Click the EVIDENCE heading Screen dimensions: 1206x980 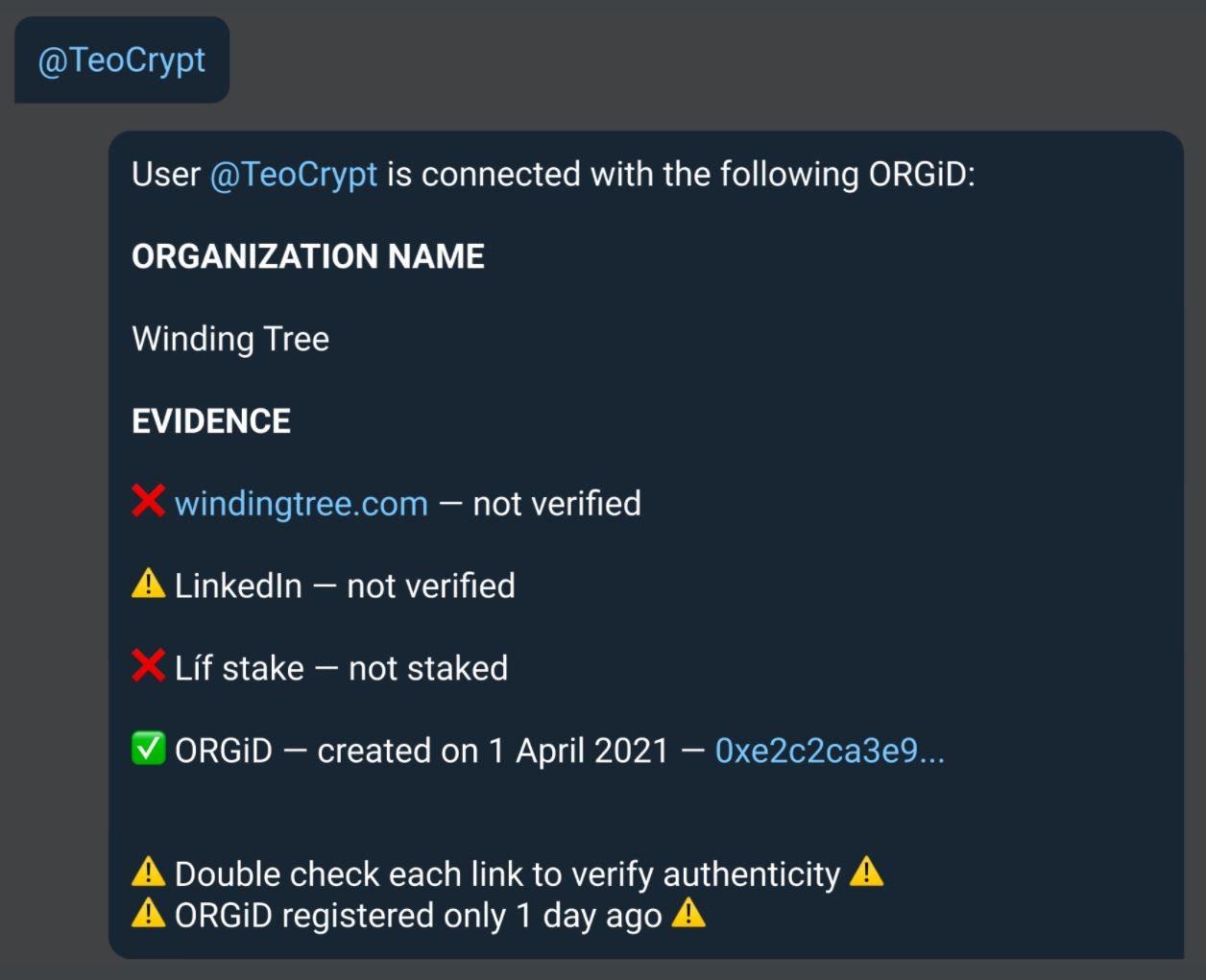click(211, 422)
